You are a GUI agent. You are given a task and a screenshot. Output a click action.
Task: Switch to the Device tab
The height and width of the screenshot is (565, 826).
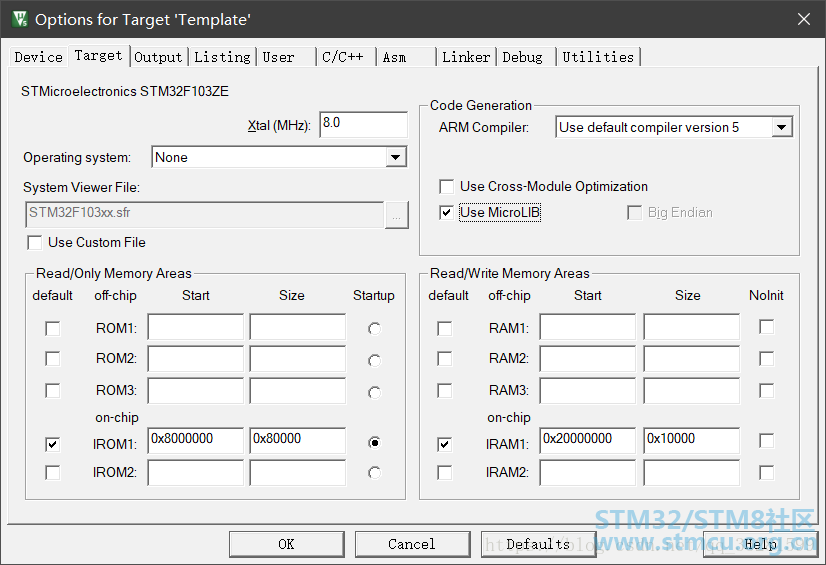pyautogui.click(x=38, y=57)
